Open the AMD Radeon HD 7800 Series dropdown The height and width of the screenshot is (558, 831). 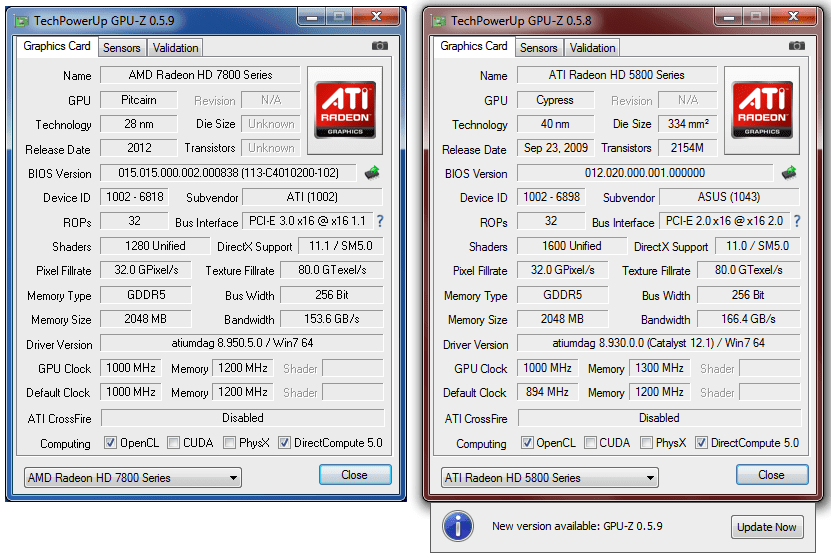[132, 477]
